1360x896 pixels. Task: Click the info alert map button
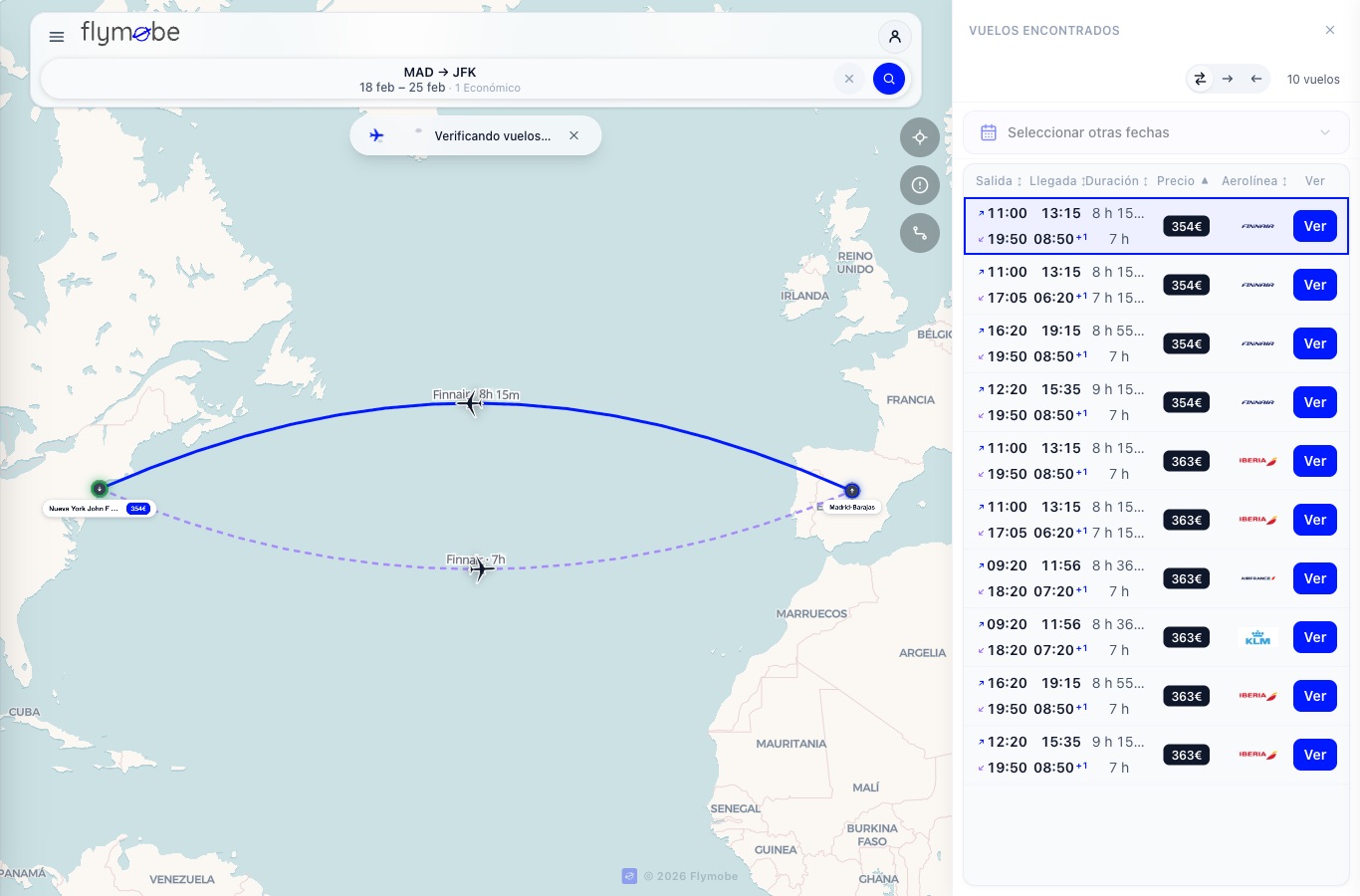pyautogui.click(x=920, y=185)
